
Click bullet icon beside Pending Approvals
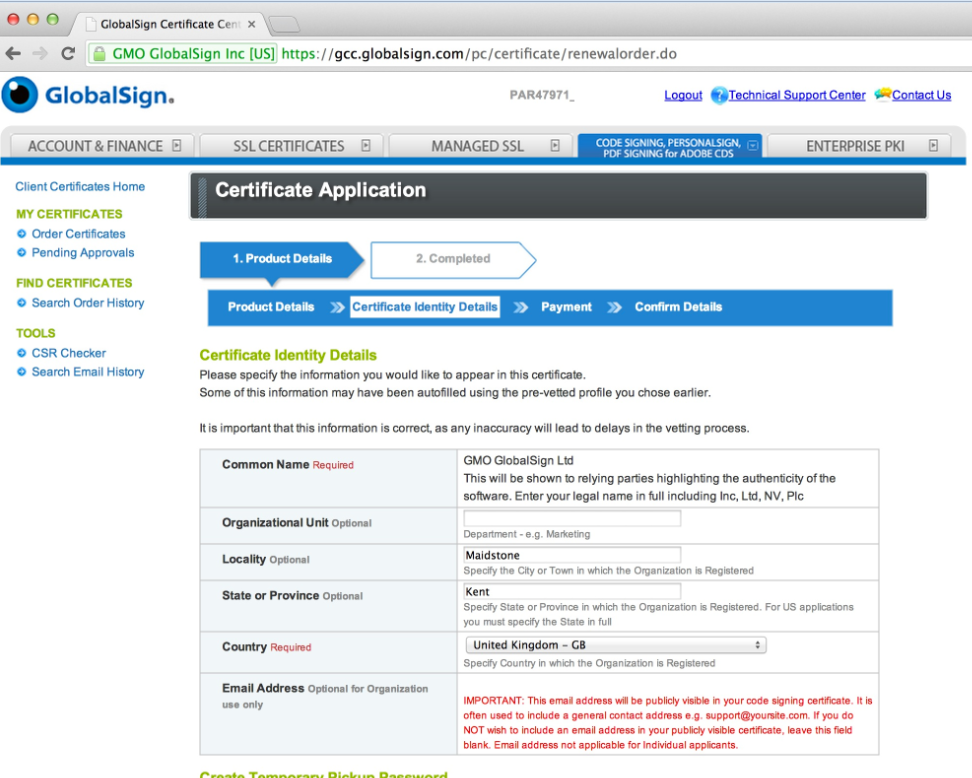point(22,252)
